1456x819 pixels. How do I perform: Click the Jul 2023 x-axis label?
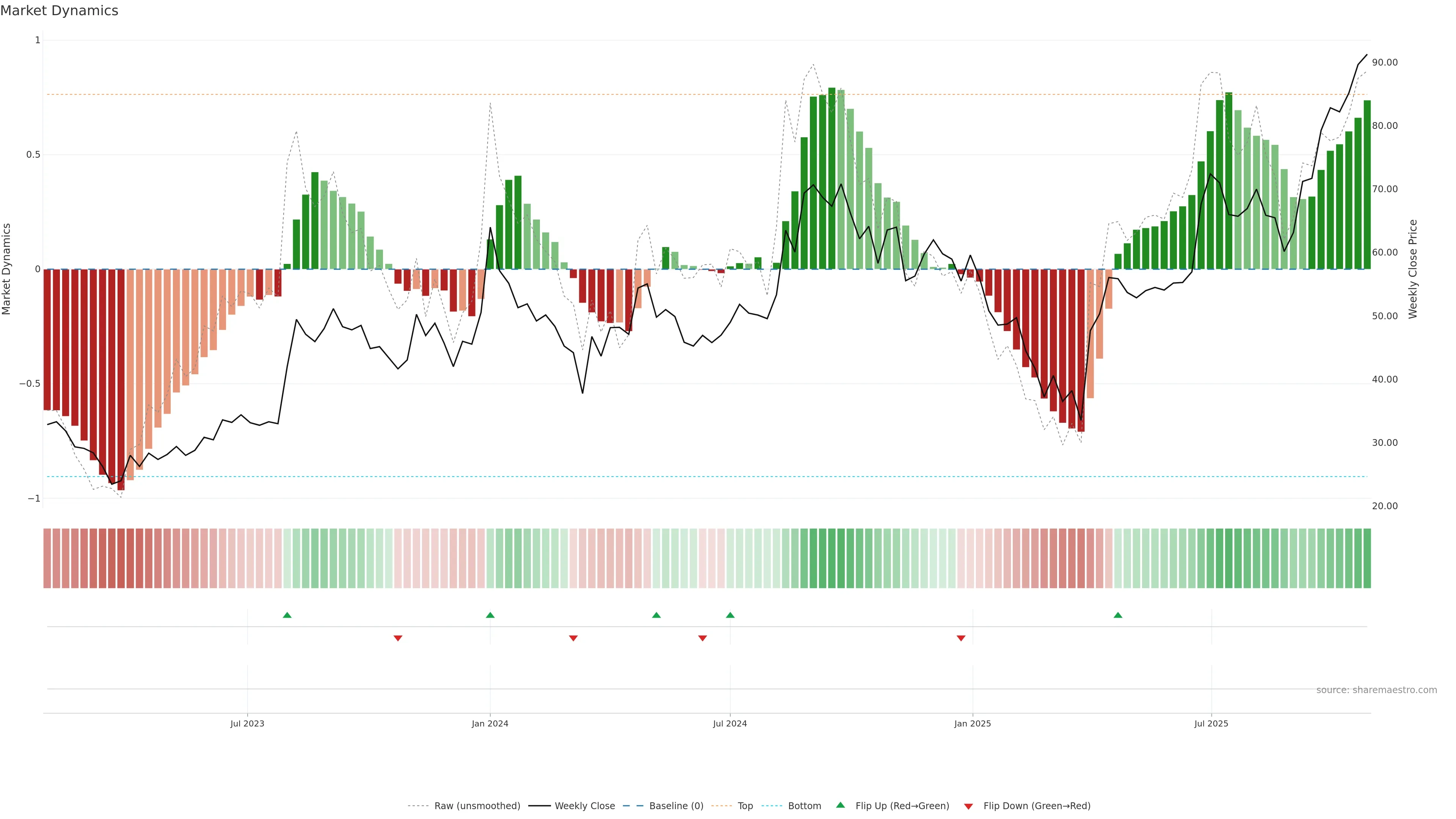point(247,723)
